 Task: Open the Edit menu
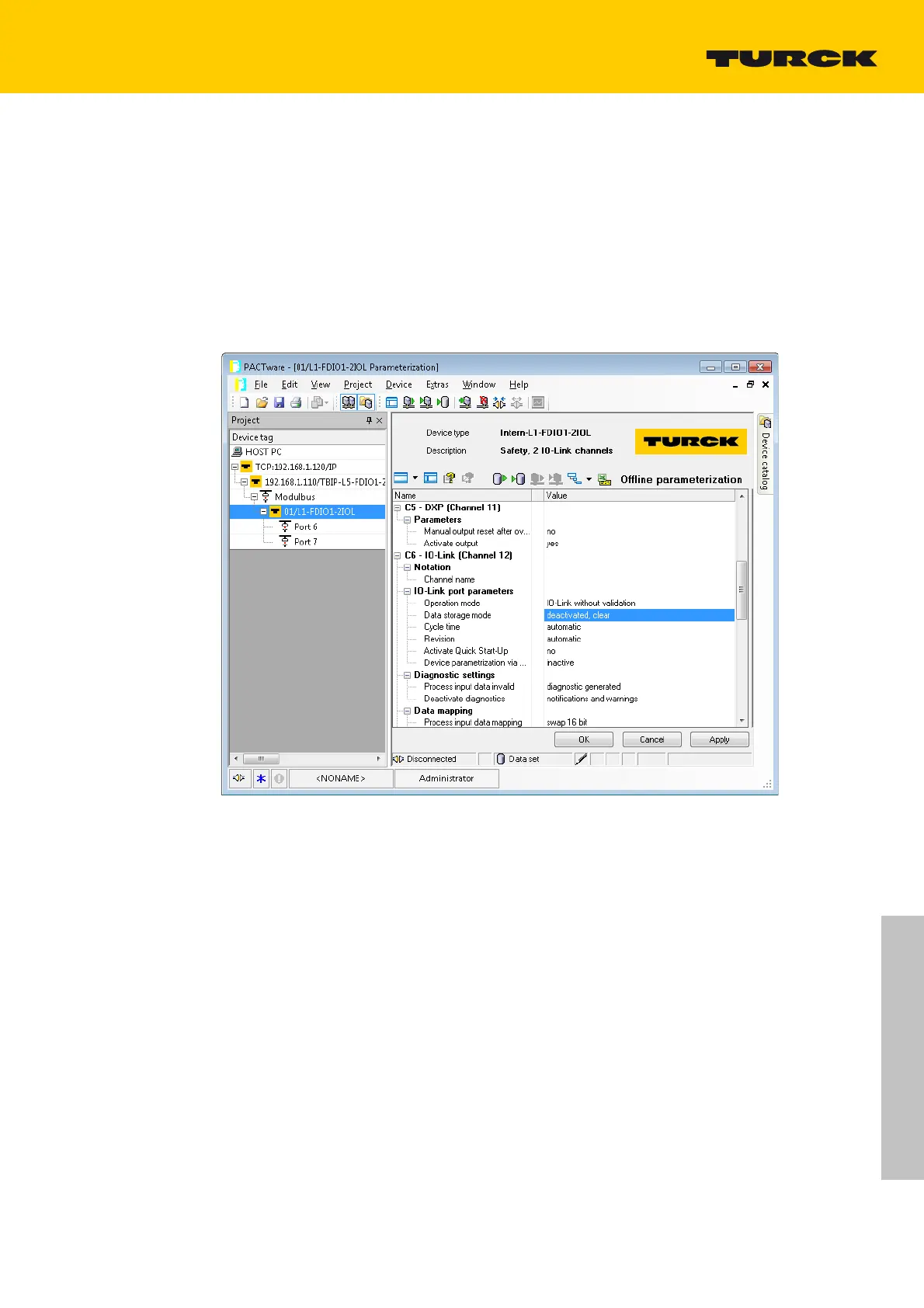coord(290,384)
